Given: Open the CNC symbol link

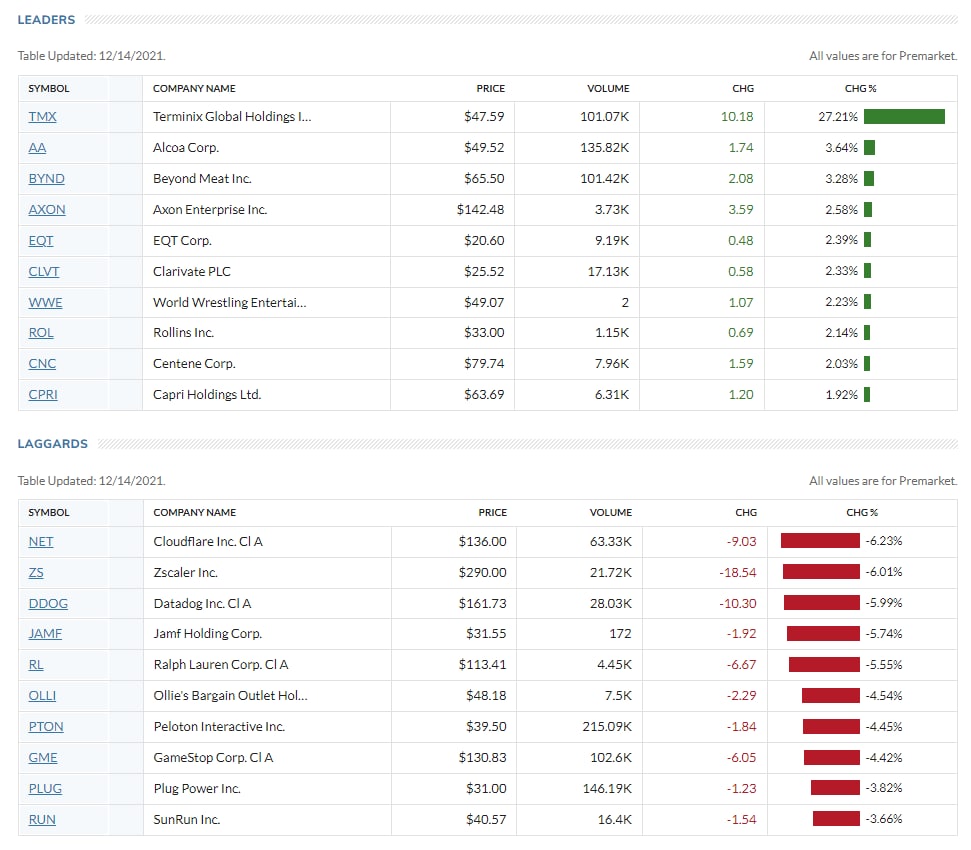Looking at the screenshot, I should pyautogui.click(x=42, y=363).
